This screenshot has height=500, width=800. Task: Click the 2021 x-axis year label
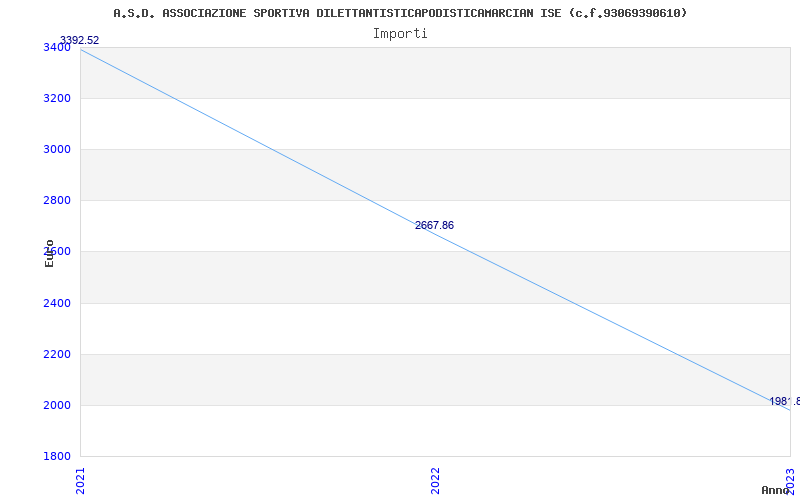click(x=81, y=481)
